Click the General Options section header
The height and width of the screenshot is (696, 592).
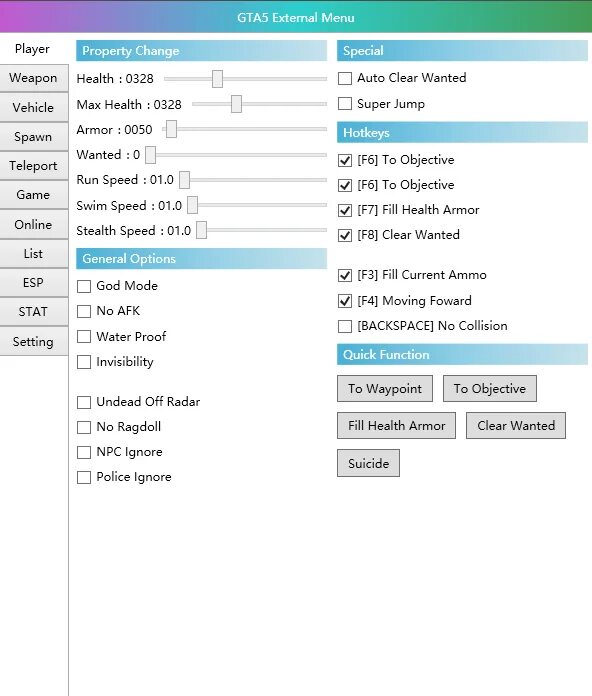201,259
